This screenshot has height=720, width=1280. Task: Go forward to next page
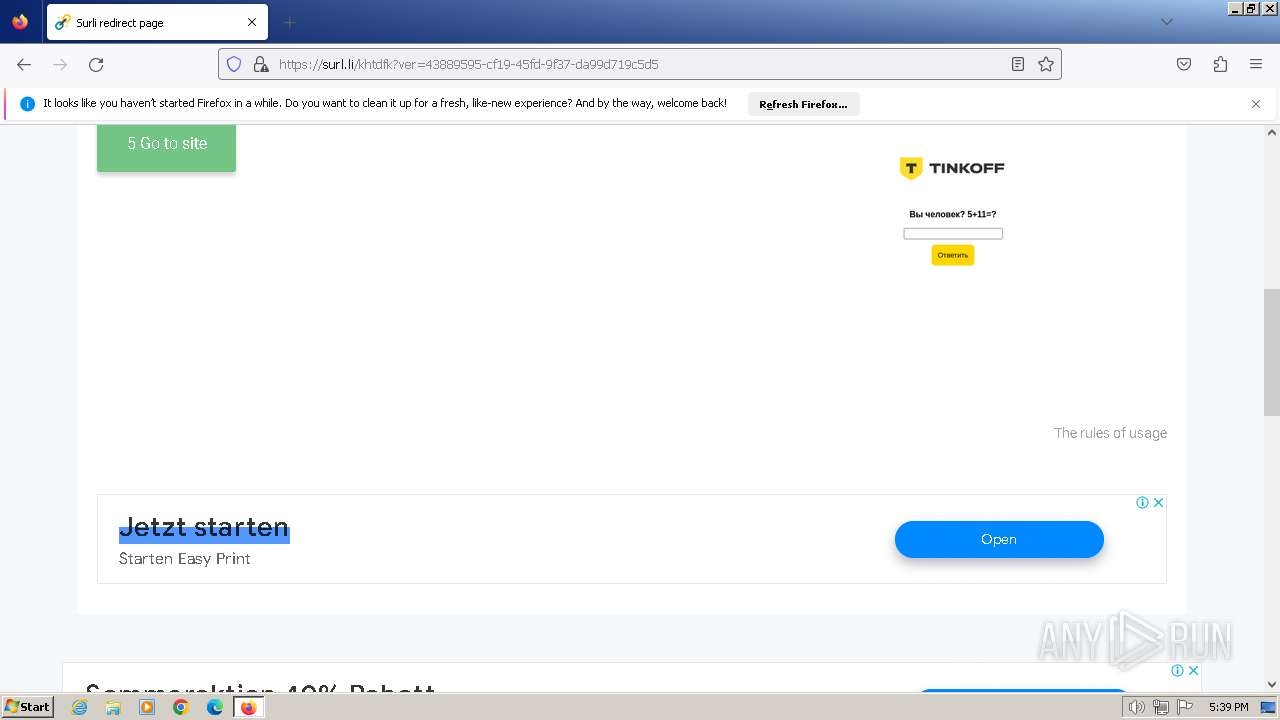[x=60, y=64]
